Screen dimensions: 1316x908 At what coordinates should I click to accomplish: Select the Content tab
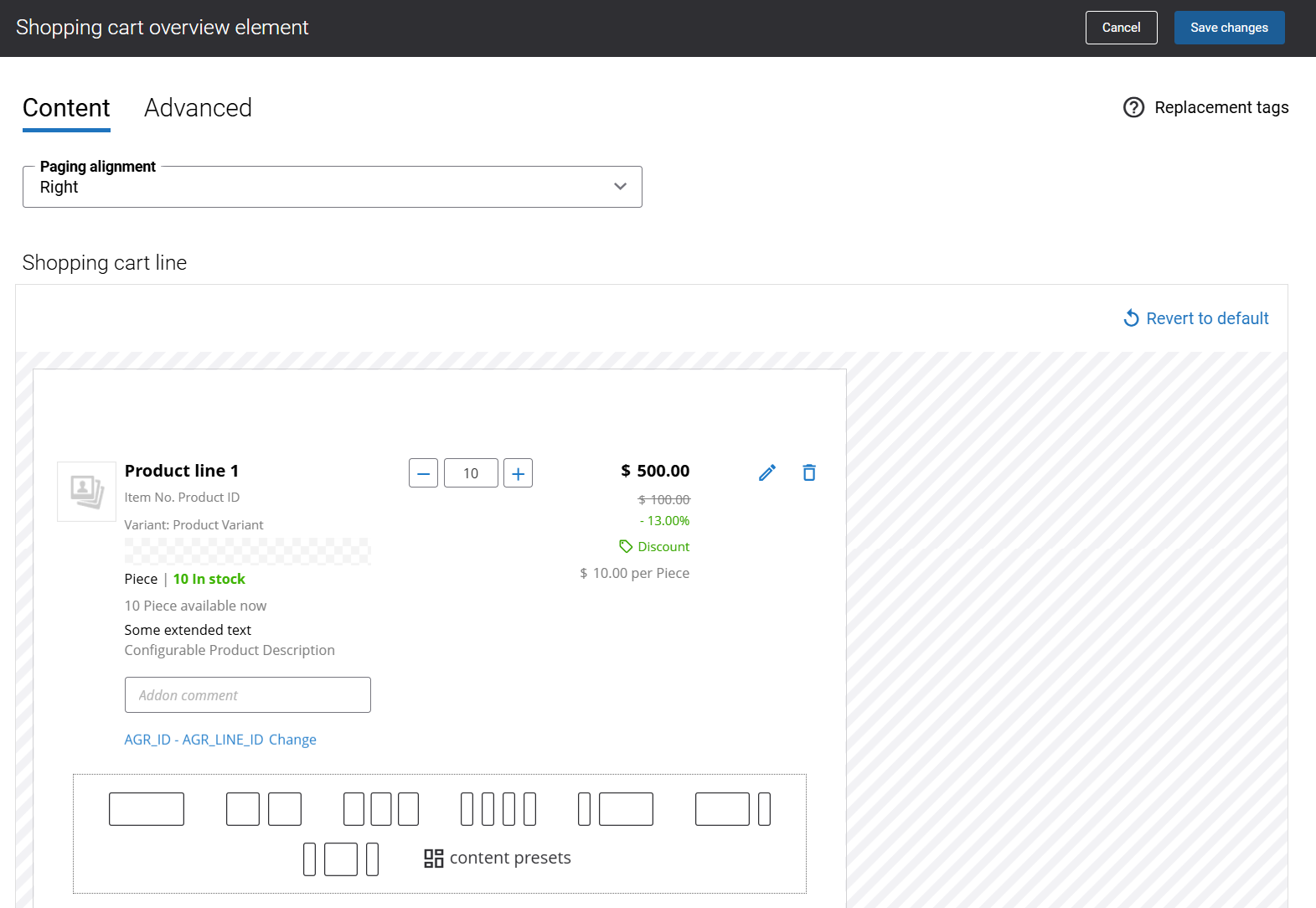coord(66,108)
